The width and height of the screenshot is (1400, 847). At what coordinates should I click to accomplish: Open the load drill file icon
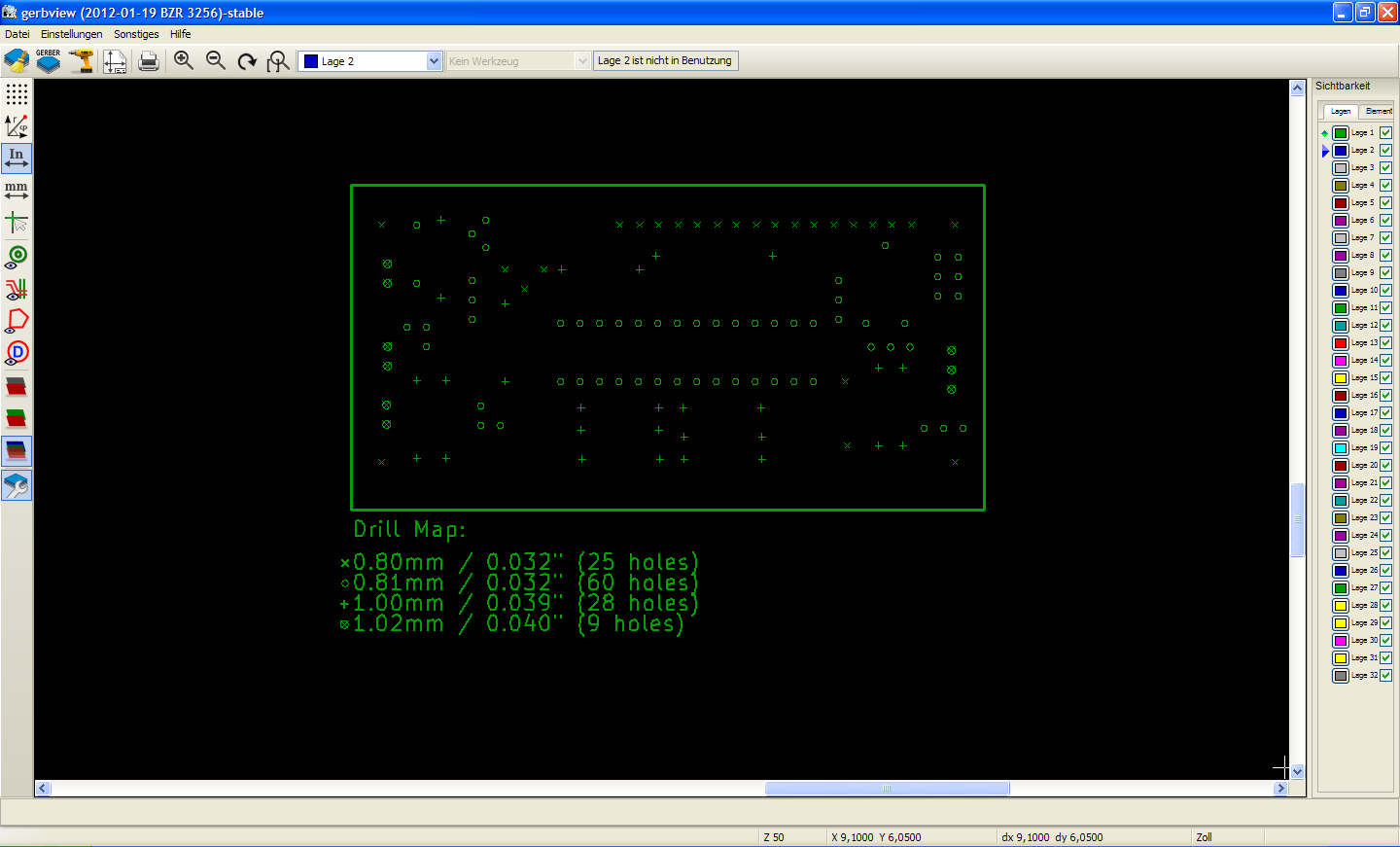82,60
